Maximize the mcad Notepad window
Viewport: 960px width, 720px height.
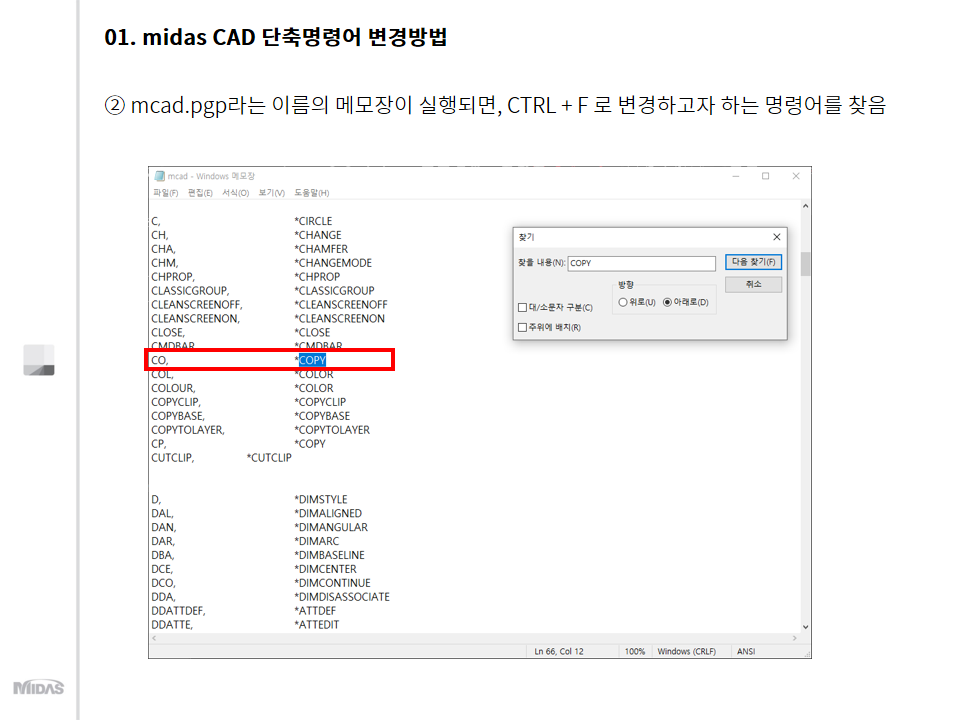[x=765, y=176]
